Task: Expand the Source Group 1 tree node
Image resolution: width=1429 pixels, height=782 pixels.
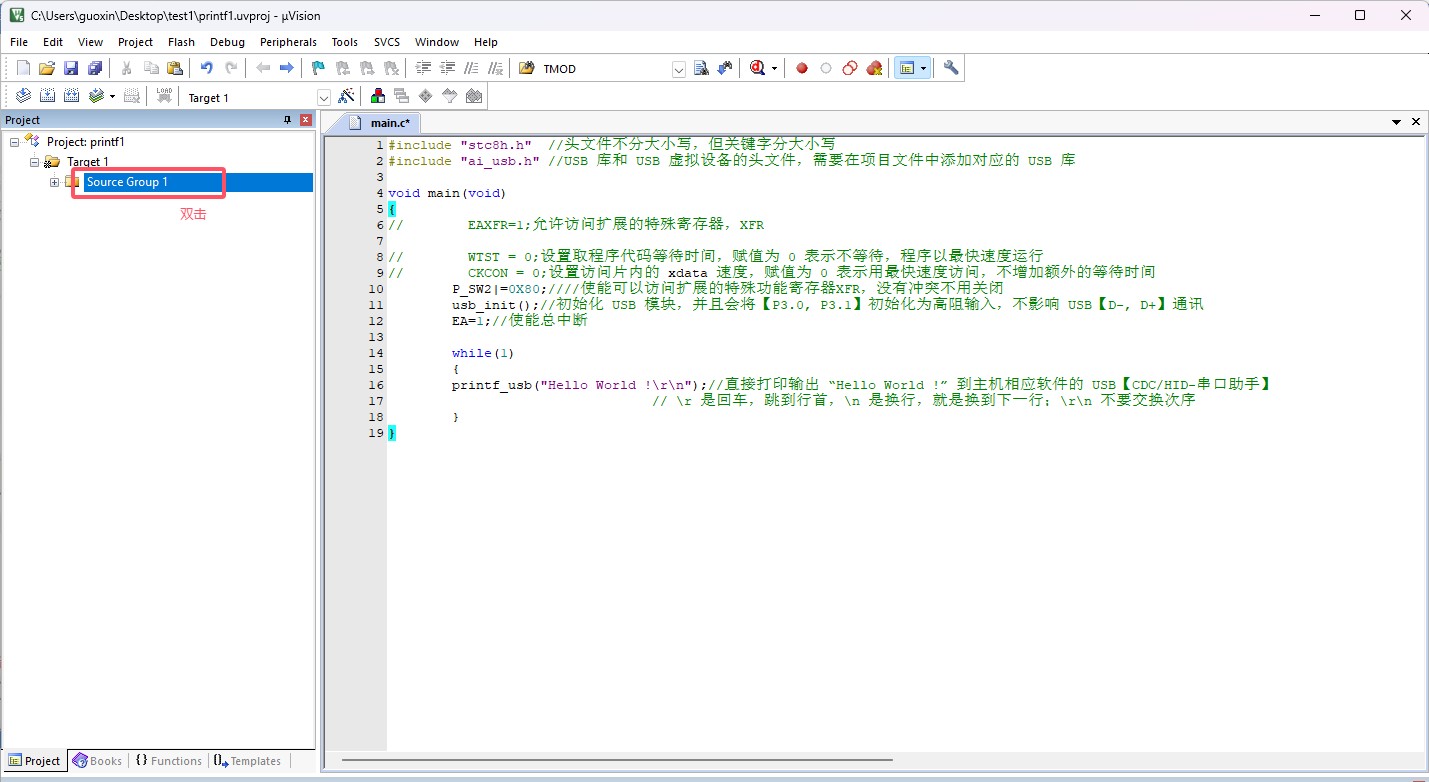Action: point(54,182)
